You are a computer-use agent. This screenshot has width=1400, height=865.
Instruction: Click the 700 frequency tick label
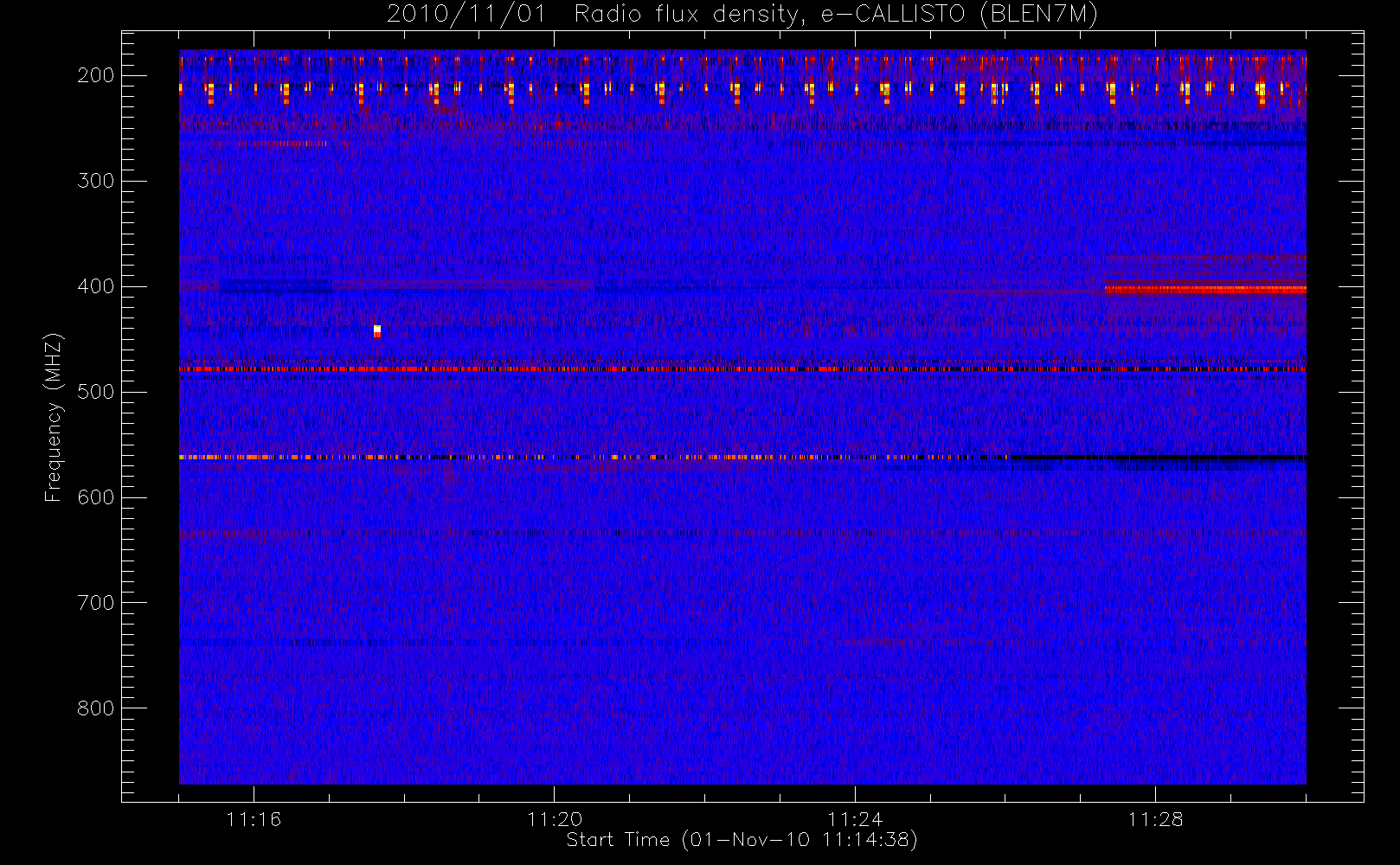tap(96, 603)
